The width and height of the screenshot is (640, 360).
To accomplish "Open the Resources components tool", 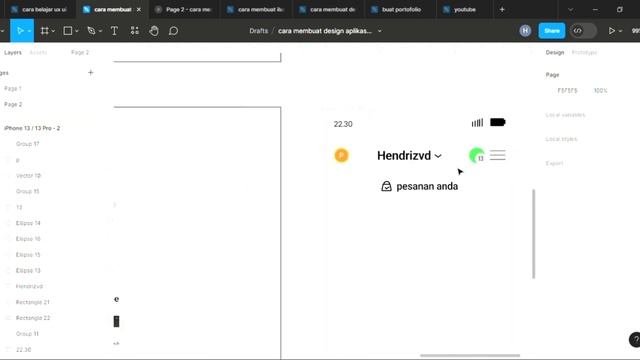I will coord(134,31).
